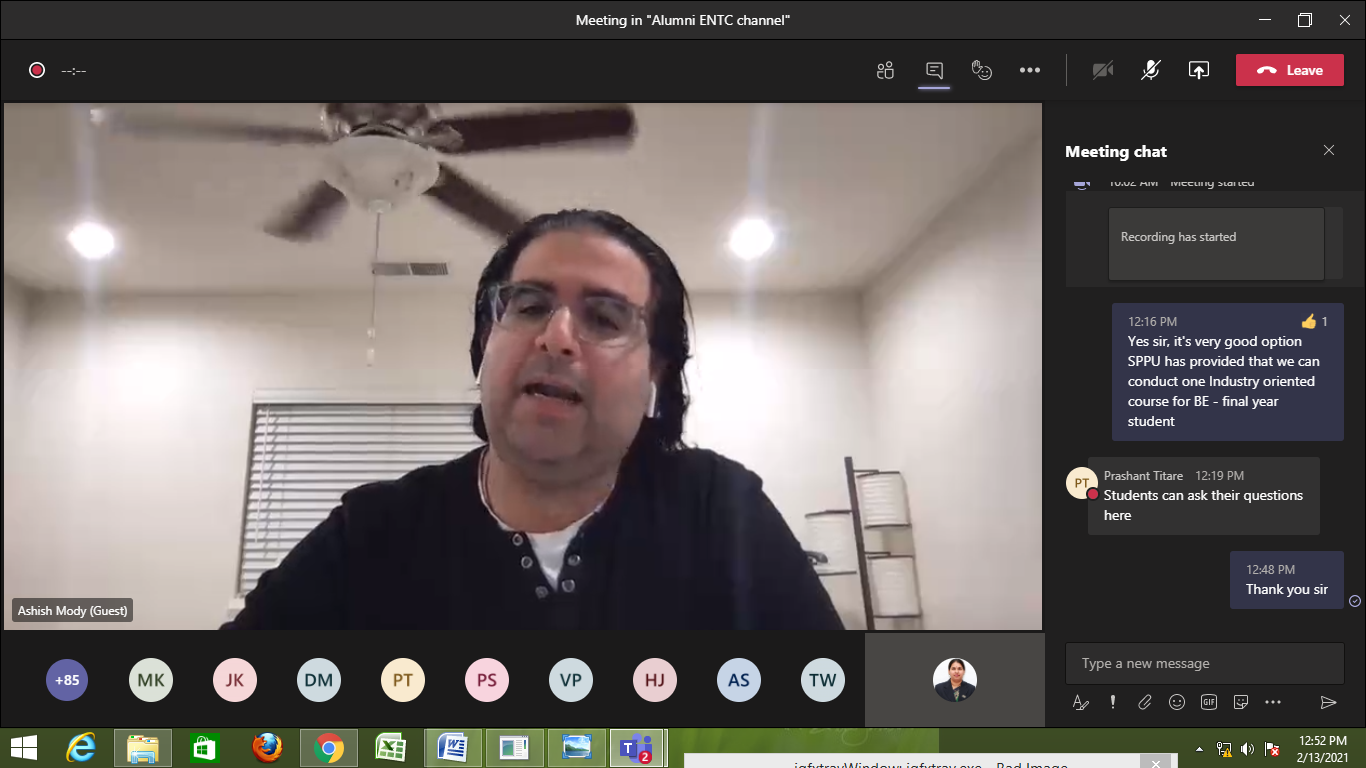
Task: Close the Meeting chat panel
Action: 1329,150
